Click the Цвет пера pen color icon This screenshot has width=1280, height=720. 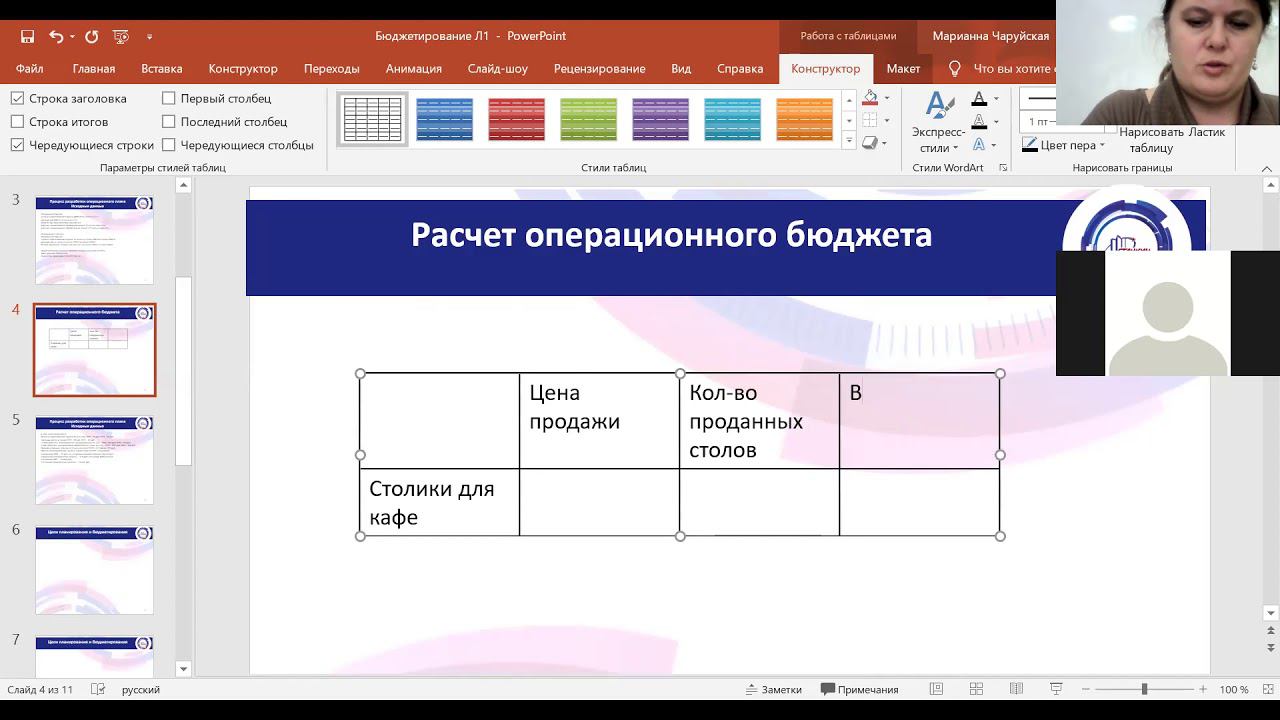[x=1030, y=145]
